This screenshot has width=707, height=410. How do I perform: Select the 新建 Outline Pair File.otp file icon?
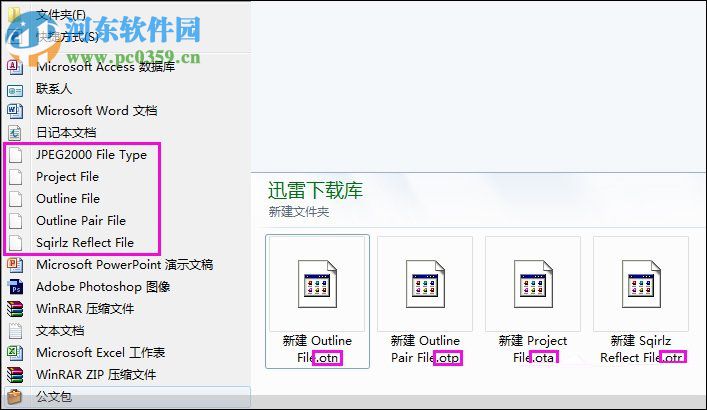tap(425, 284)
